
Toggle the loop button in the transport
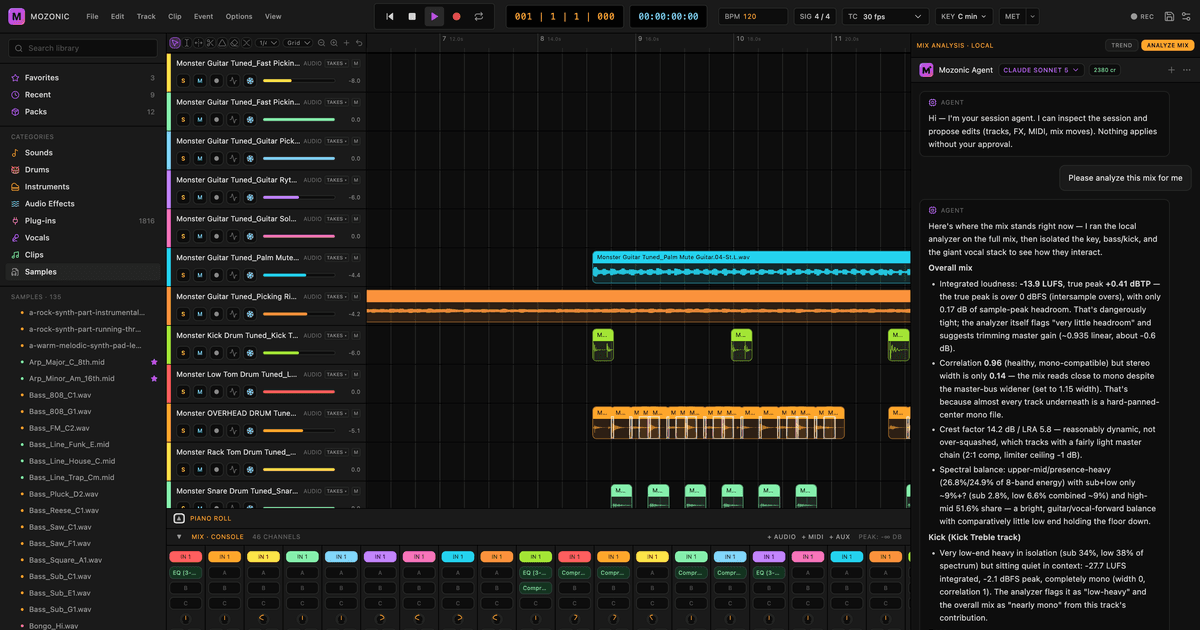click(x=479, y=16)
